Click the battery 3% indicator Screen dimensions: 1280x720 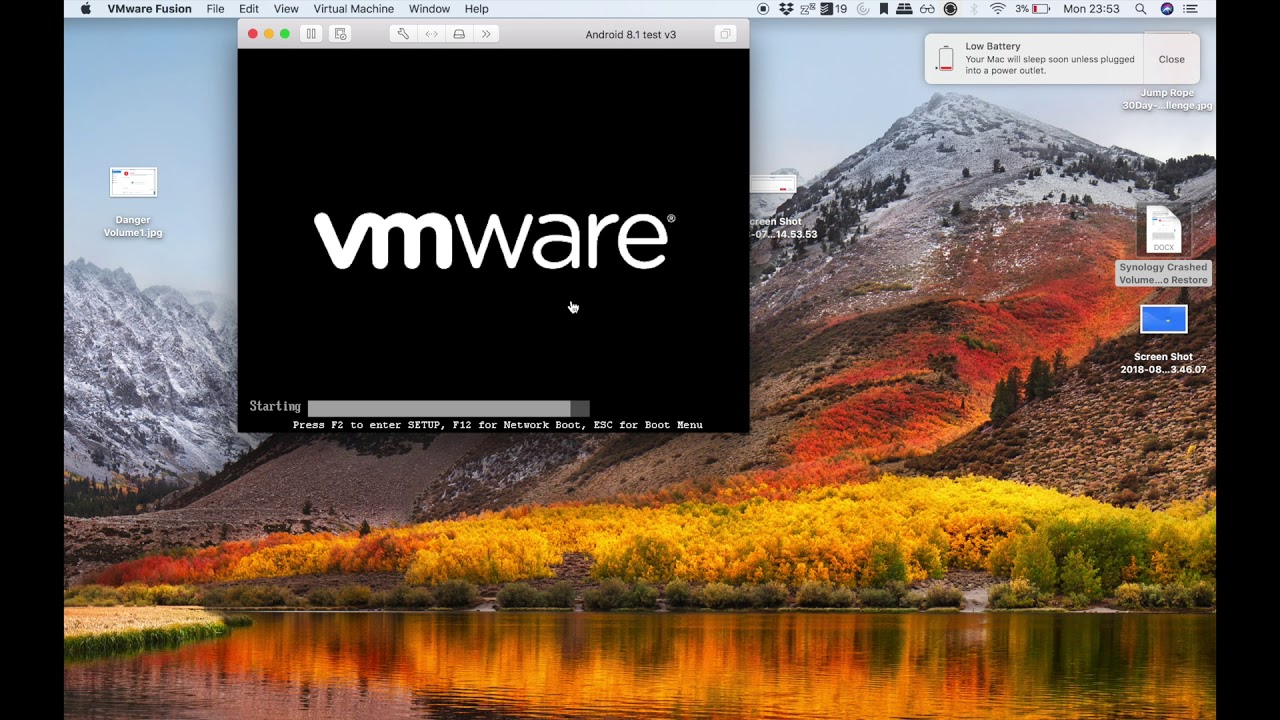click(x=1032, y=9)
